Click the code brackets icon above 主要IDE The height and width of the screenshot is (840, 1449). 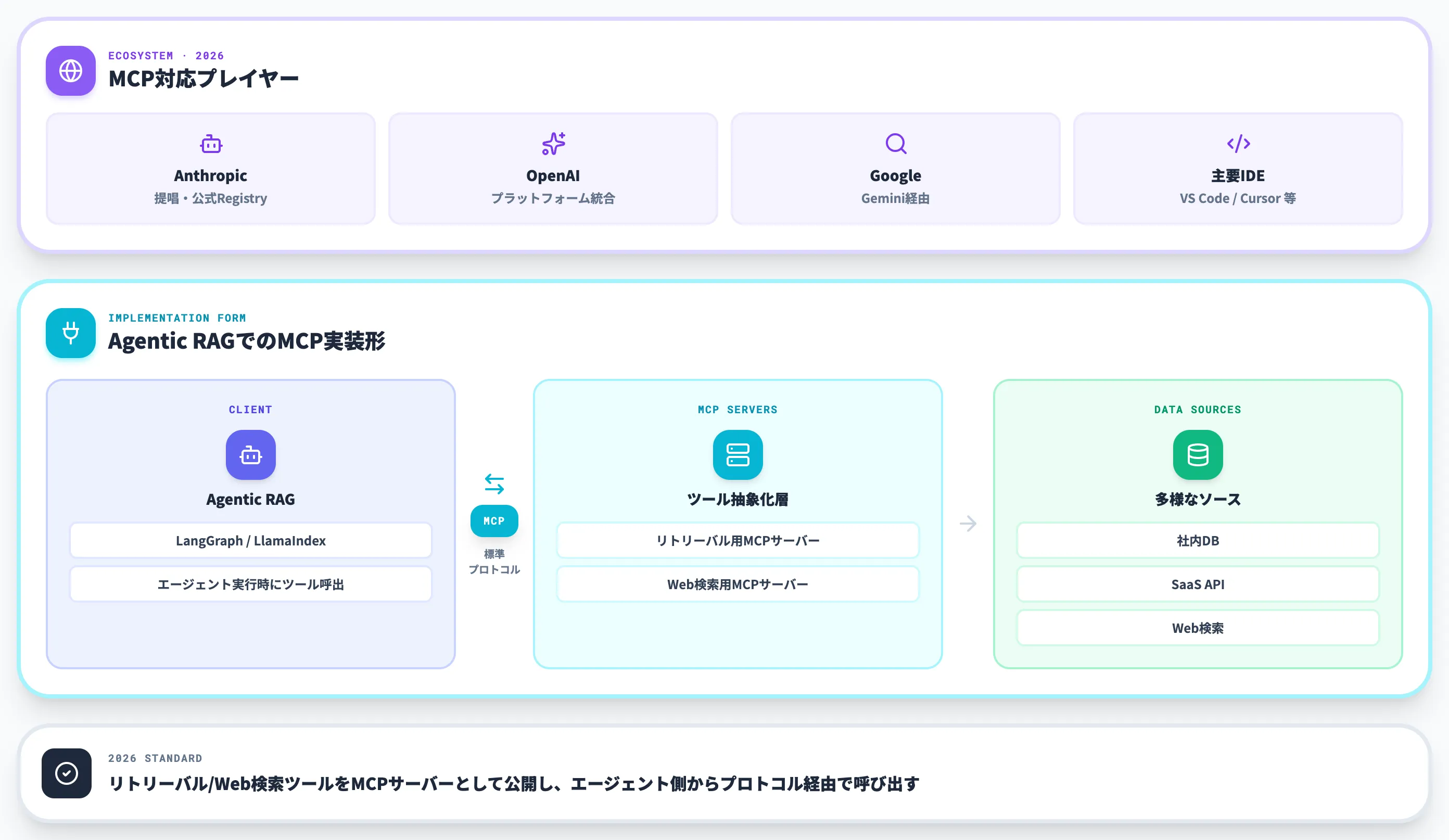[1238, 143]
